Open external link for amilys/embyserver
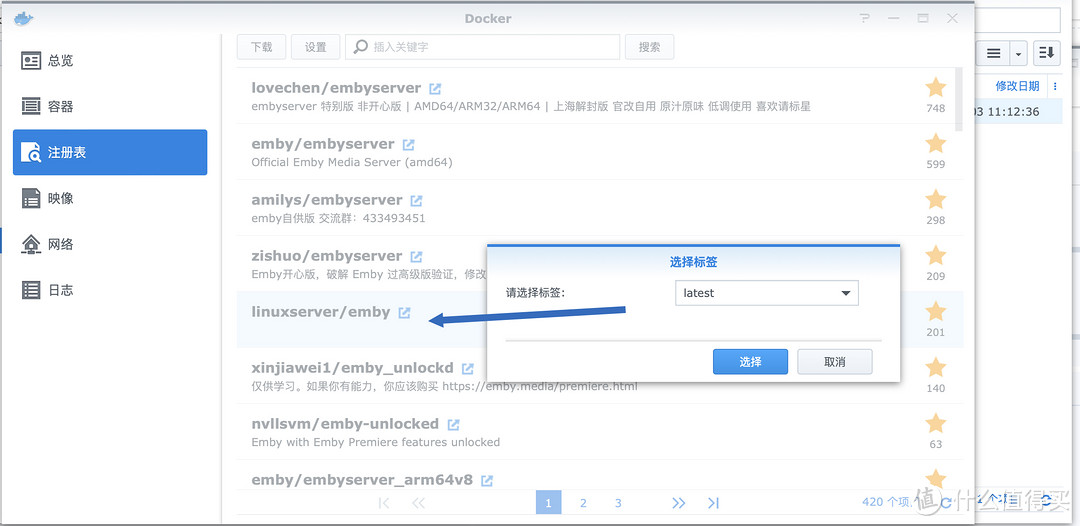The height and width of the screenshot is (526, 1080). 416,200
